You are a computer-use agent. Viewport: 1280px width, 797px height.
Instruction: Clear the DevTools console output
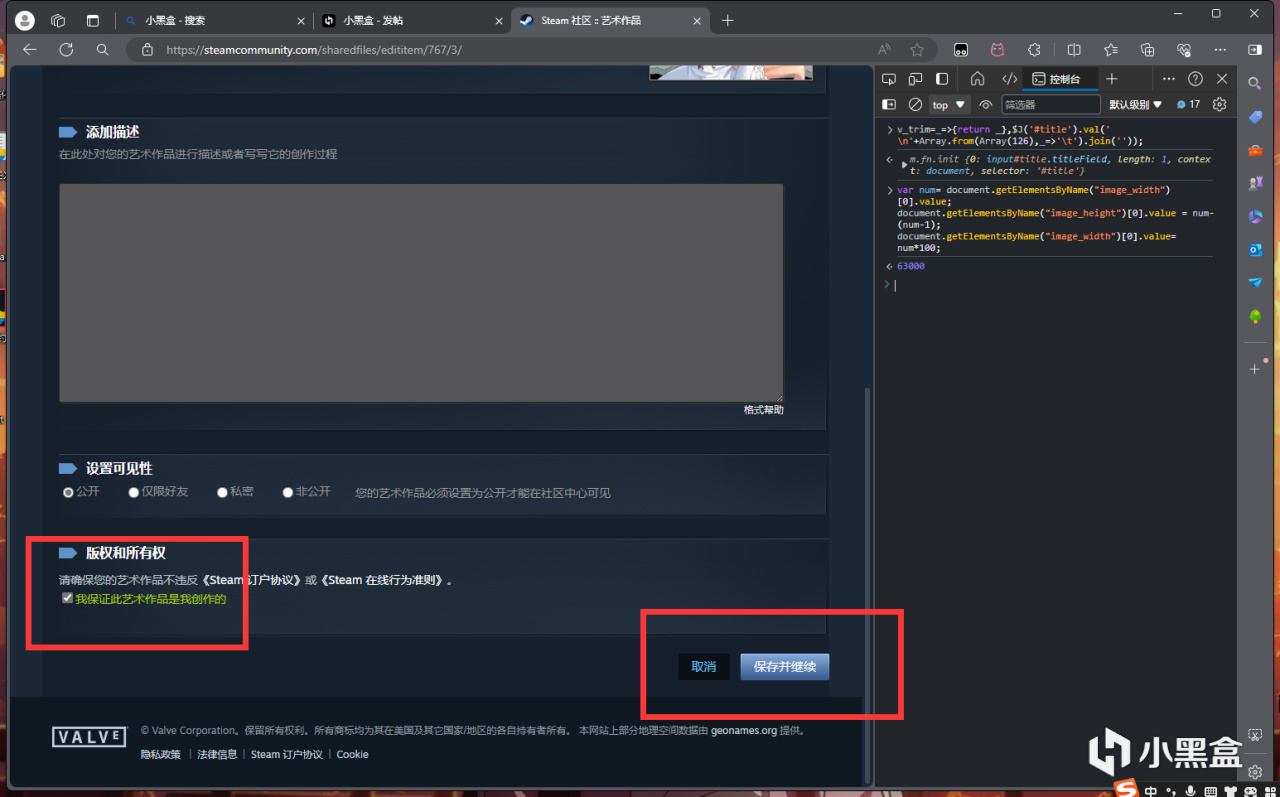[915, 104]
